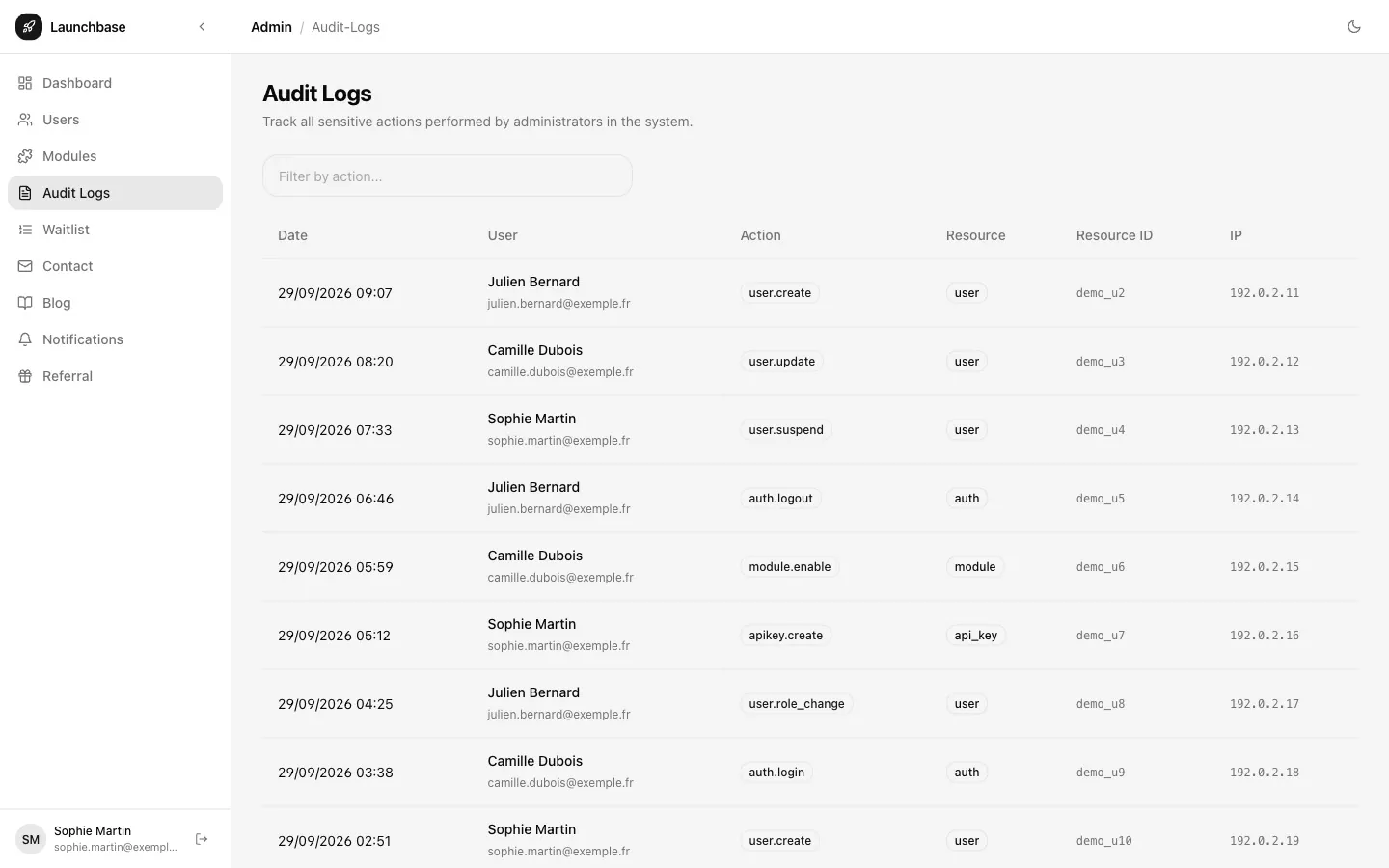Click Sophie Martin name in sidebar footer
This screenshot has width=1389, height=868.
tap(93, 831)
